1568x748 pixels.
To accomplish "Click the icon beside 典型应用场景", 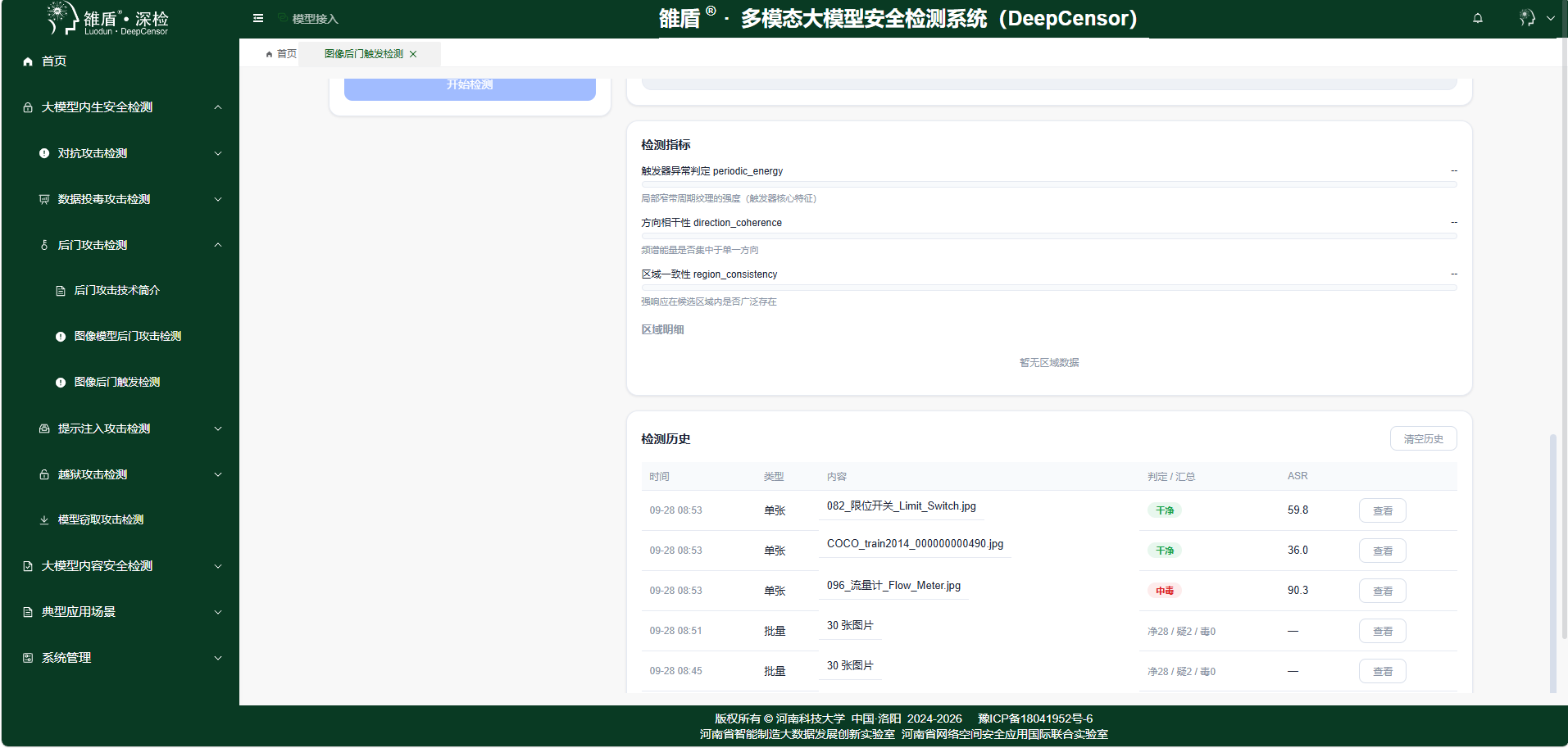I will [x=28, y=612].
